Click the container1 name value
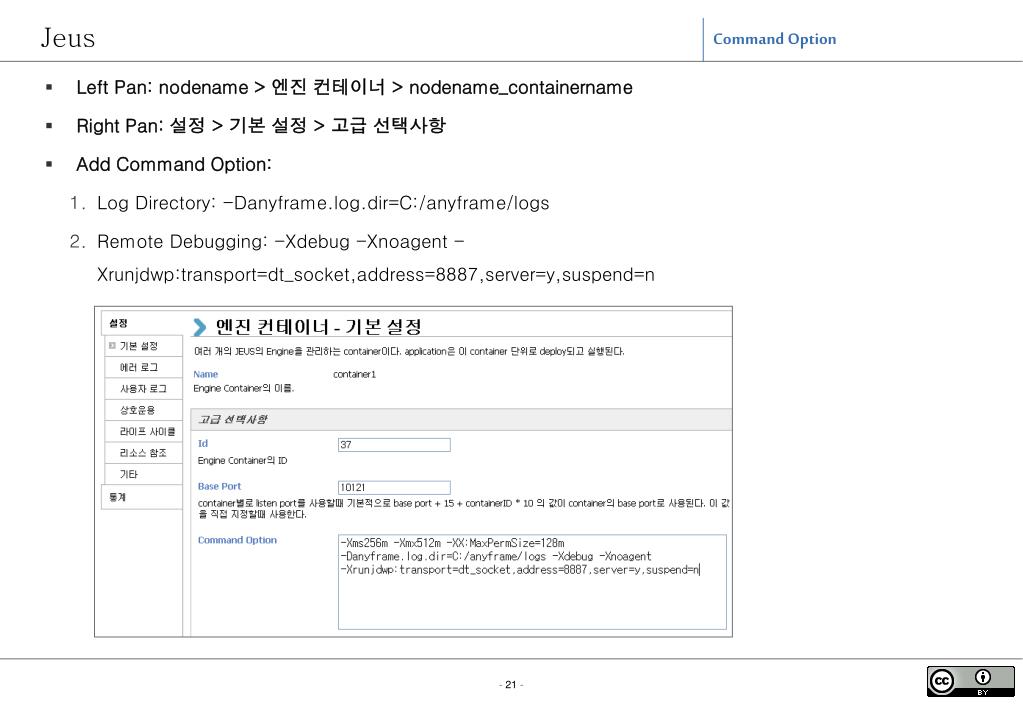Image resolution: width=1023 pixels, height=708 pixels. pos(354,375)
